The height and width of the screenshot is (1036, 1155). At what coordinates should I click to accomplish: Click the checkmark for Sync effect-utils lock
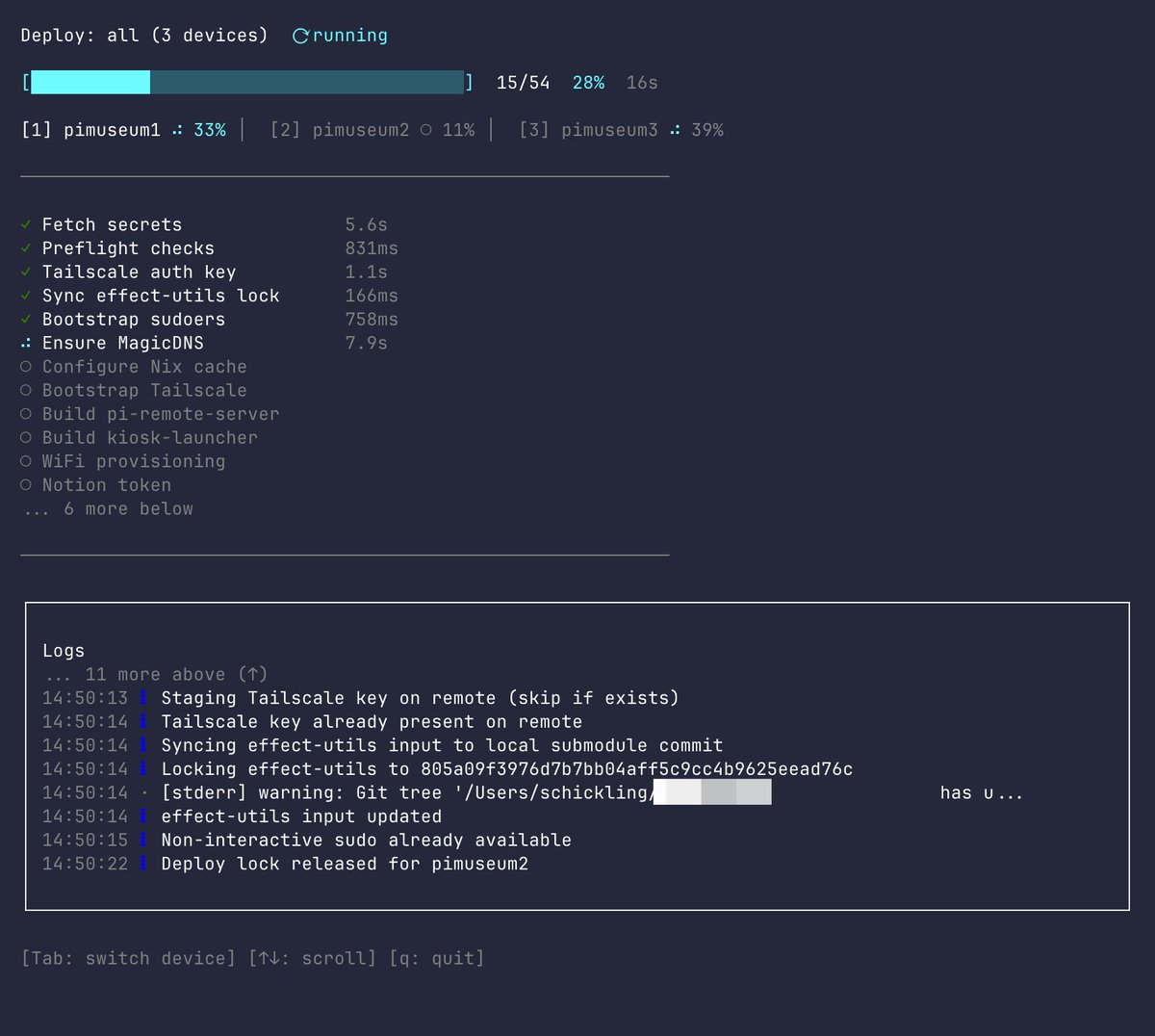26,296
